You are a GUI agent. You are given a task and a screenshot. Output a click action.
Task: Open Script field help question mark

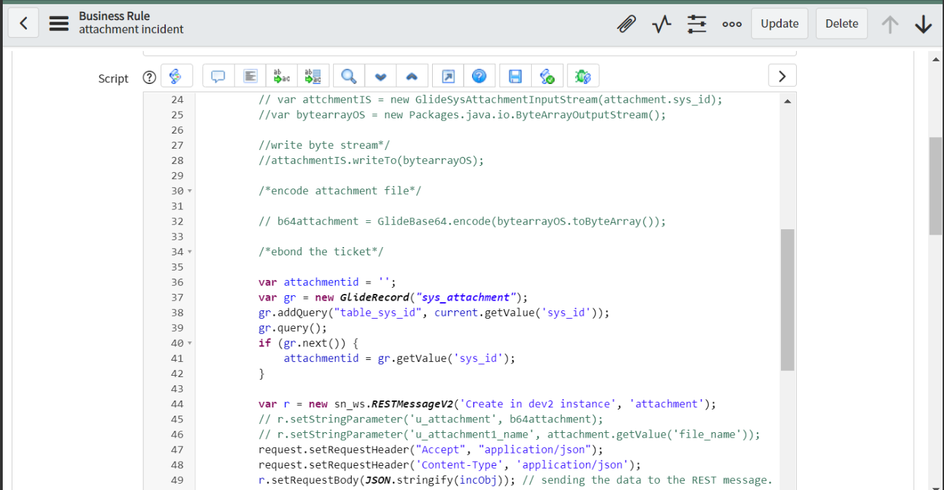pyautogui.click(x=149, y=77)
